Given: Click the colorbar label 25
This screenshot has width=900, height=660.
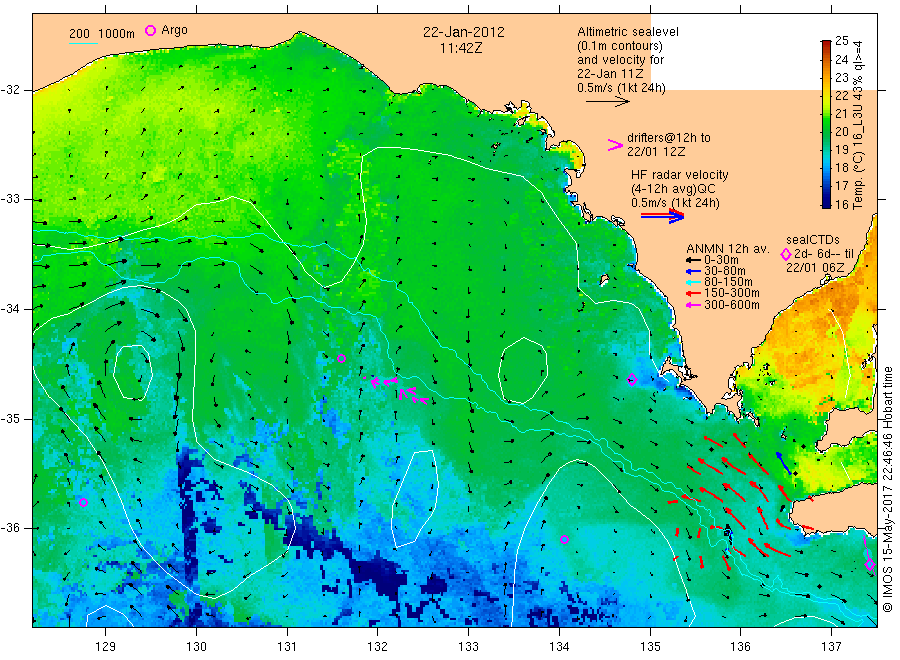Looking at the screenshot, I should [x=842, y=41].
